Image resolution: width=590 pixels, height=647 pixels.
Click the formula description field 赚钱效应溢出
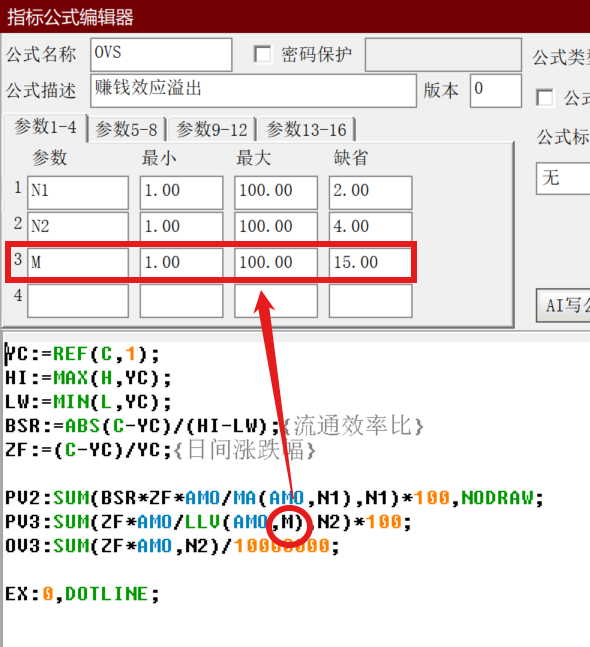pos(253,90)
